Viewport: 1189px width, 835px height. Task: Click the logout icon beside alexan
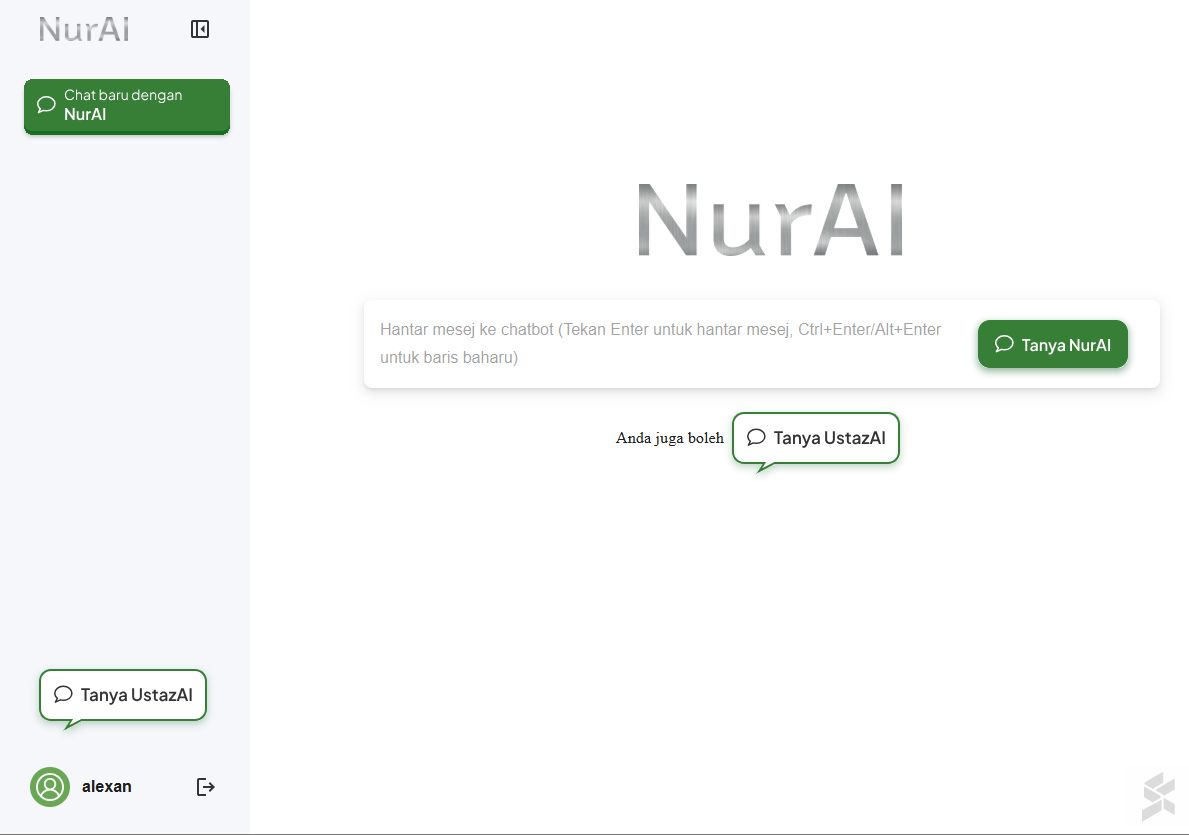coord(205,787)
